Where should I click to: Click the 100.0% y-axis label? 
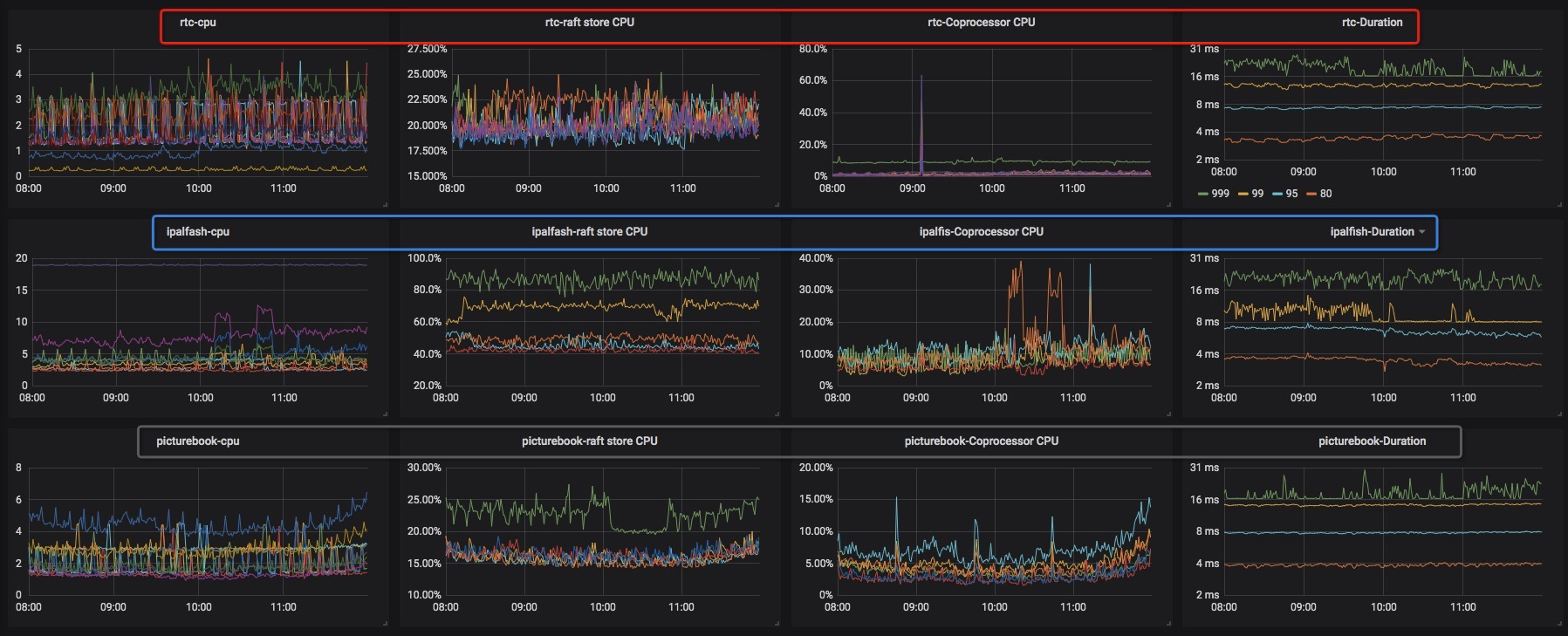coord(424,258)
